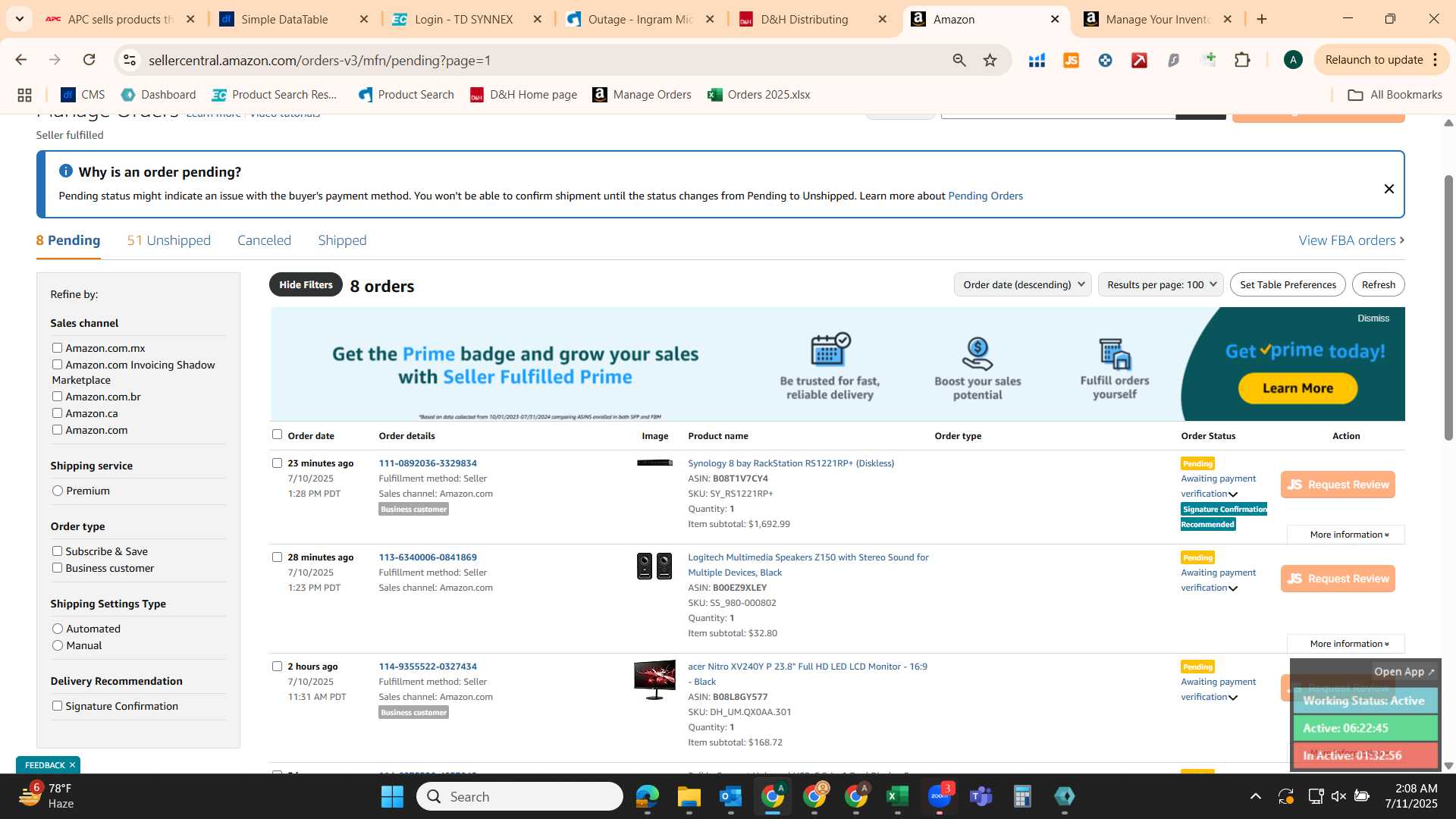Viewport: 1456px width, 819px height.
Task: Show hidden system tray icons chevron
Action: (1256, 796)
